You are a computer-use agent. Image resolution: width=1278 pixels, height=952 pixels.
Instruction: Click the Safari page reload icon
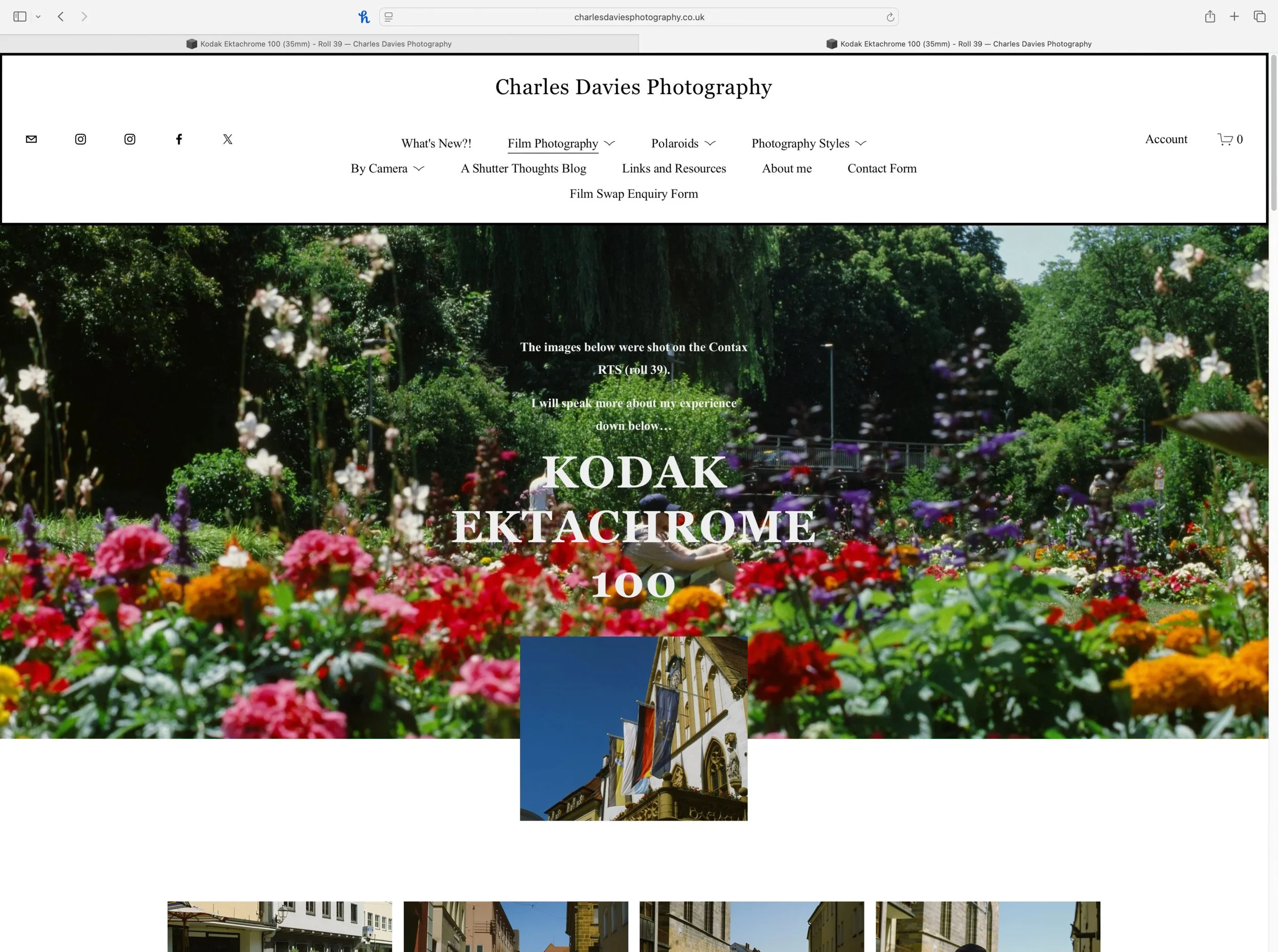click(889, 17)
